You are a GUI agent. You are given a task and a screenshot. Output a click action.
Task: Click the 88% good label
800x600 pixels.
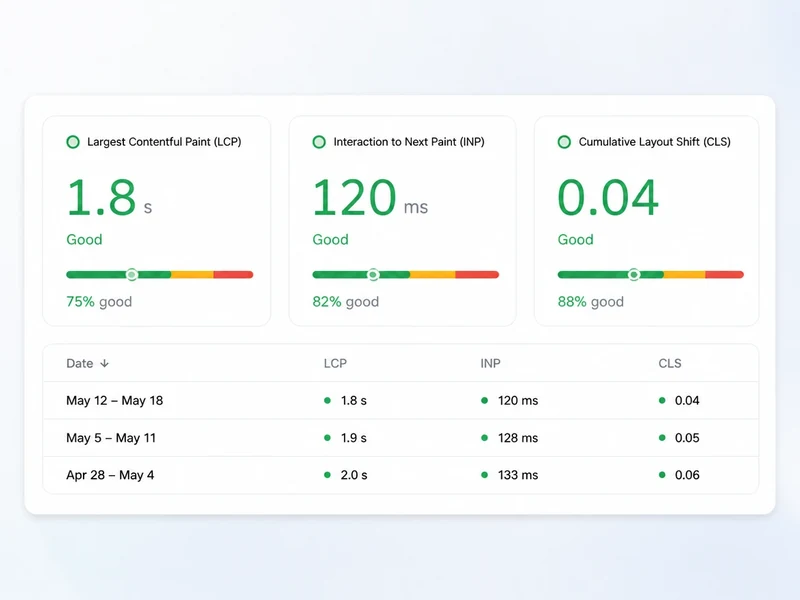point(591,302)
